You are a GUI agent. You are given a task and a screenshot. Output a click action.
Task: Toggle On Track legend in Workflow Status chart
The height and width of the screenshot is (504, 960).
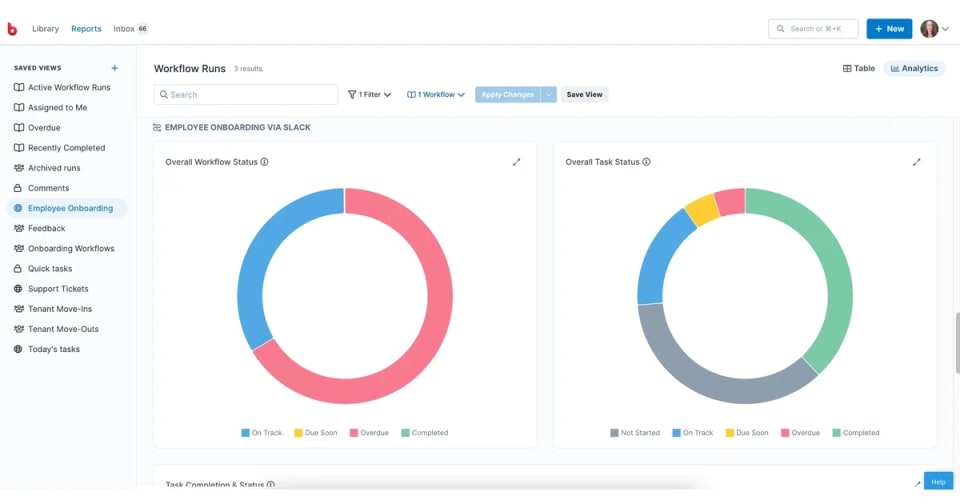(261, 433)
